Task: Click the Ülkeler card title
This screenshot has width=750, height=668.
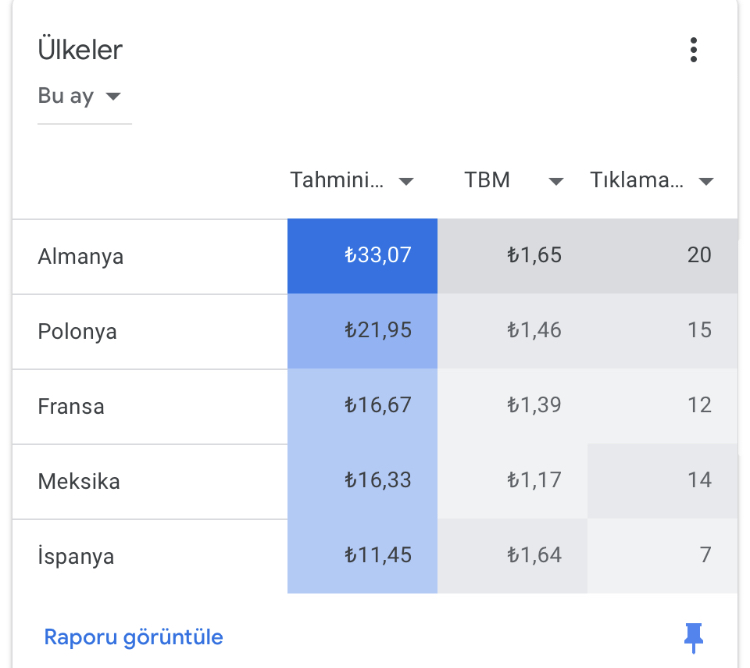Action: click(x=80, y=50)
